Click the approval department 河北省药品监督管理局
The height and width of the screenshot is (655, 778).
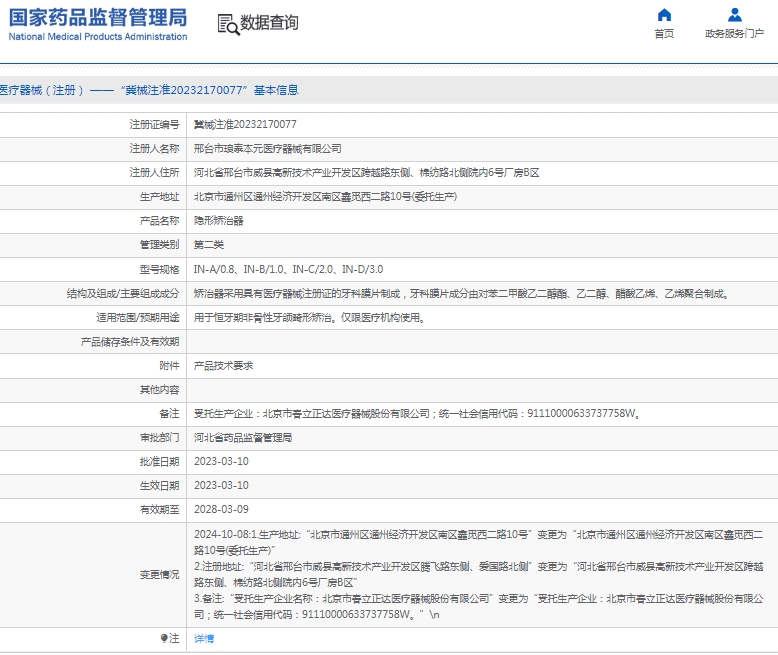[x=243, y=438]
